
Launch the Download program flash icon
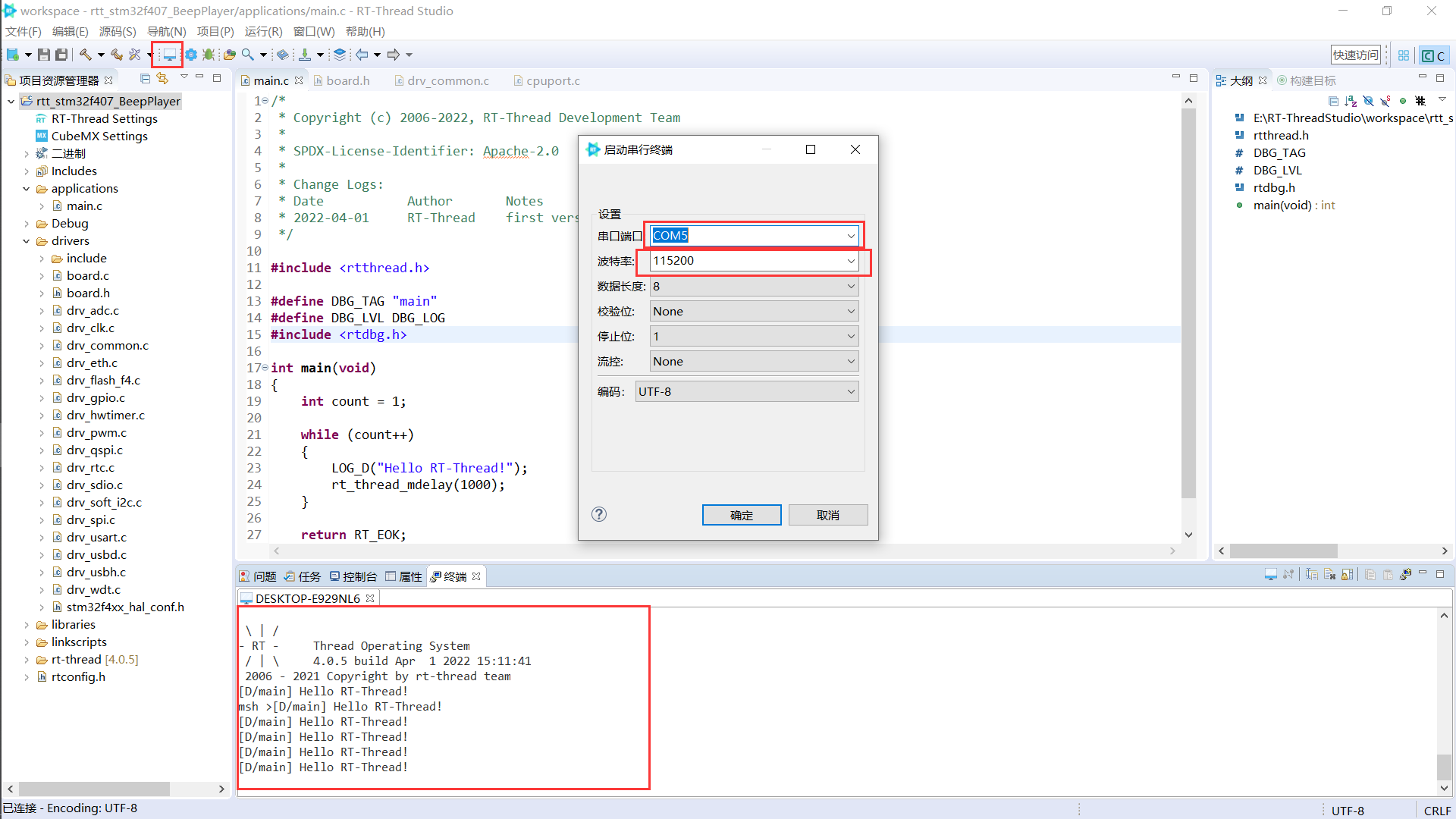[x=306, y=54]
